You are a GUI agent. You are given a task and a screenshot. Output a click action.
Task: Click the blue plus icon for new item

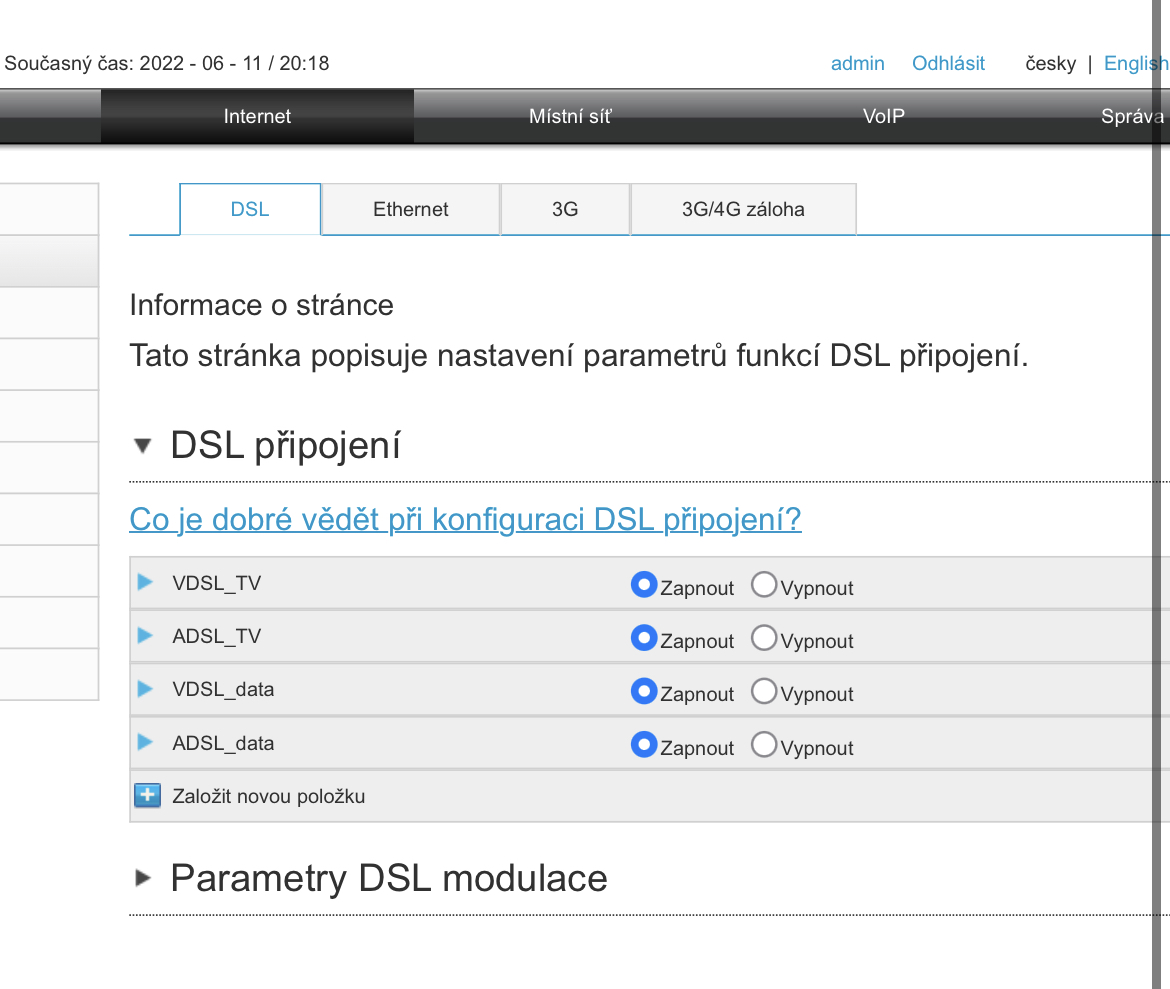pos(147,796)
